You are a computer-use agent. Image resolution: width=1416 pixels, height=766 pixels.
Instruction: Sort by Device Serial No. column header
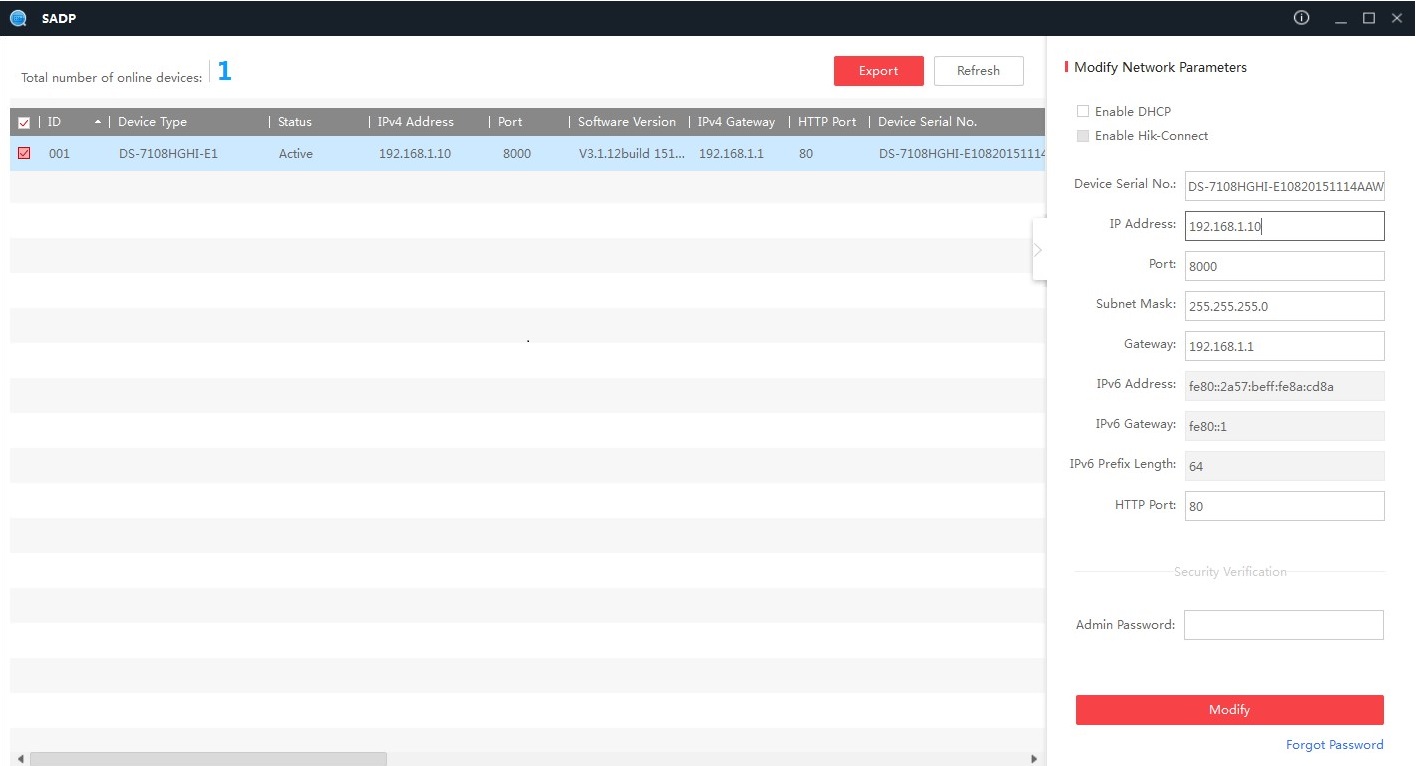point(927,122)
